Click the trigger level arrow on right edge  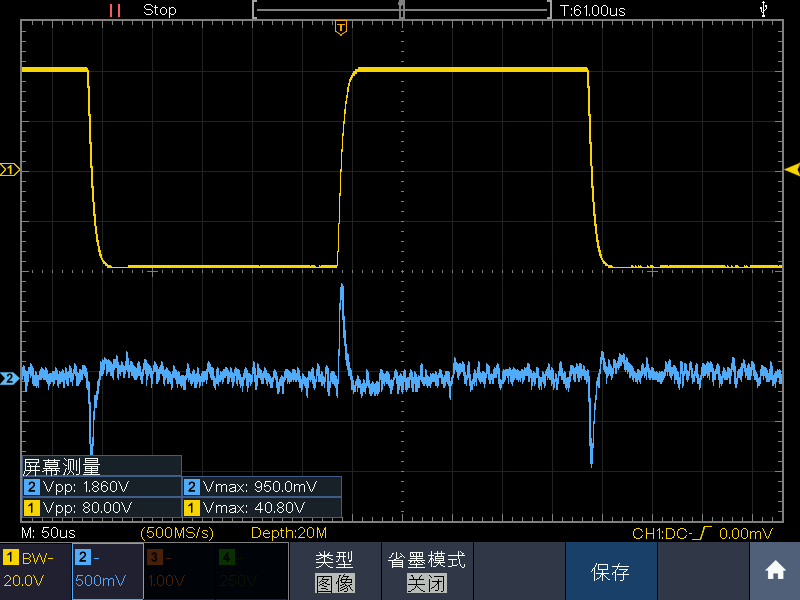pos(792,169)
